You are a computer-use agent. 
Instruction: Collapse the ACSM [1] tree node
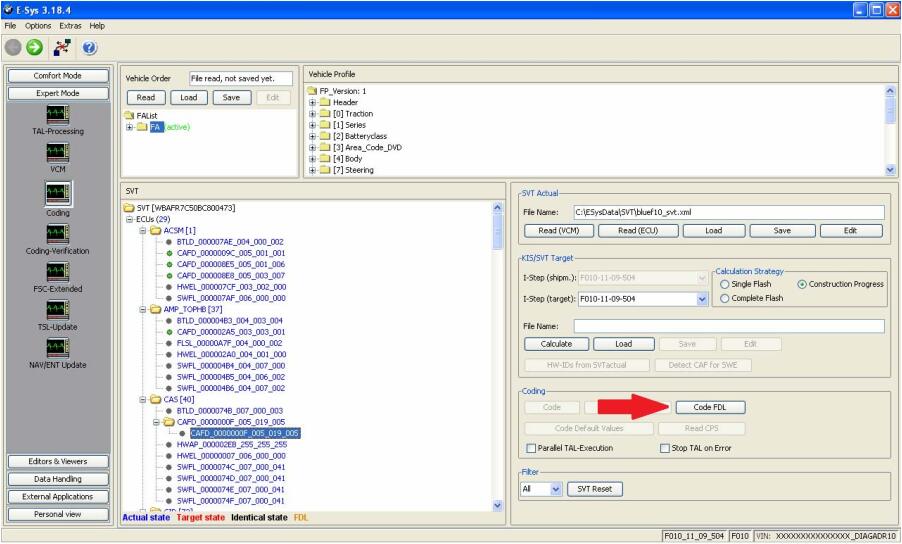(x=143, y=231)
